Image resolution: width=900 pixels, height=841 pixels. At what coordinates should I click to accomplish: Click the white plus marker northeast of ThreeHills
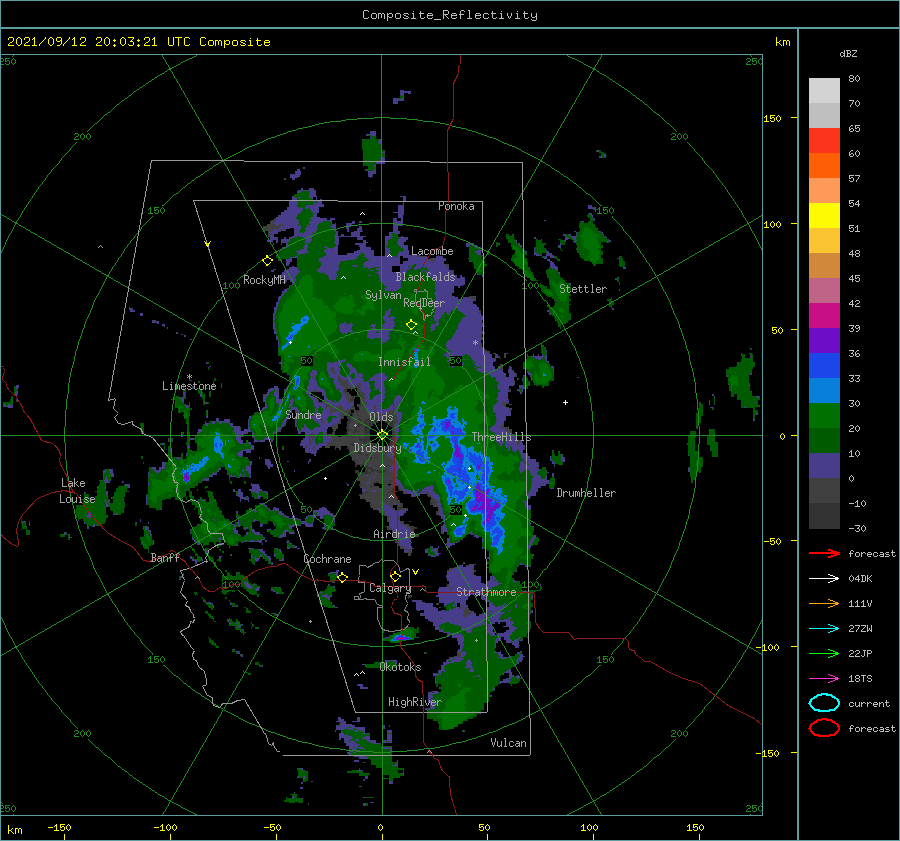(565, 402)
